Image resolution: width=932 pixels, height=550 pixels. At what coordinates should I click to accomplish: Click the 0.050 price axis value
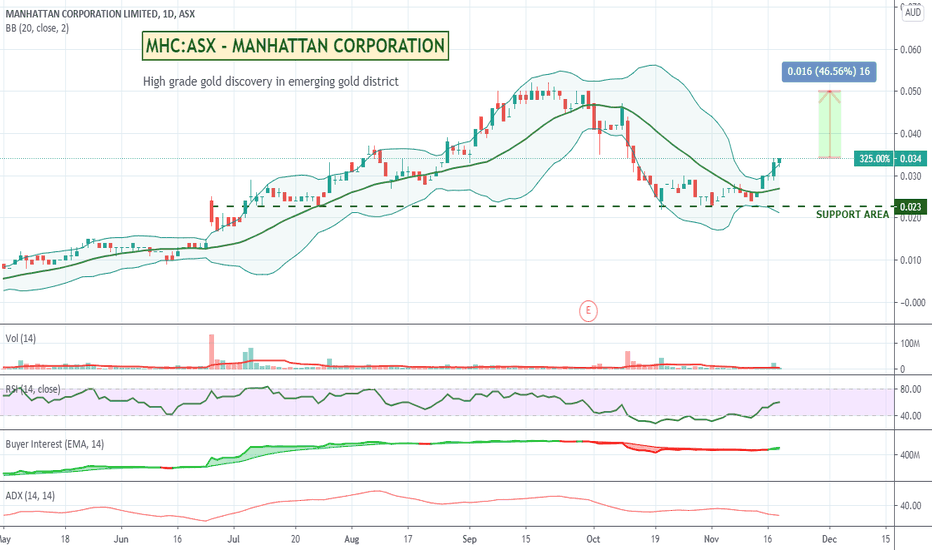coord(911,92)
